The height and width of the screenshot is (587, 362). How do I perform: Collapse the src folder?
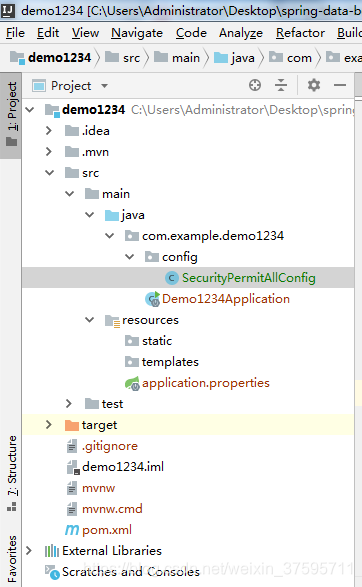point(49,173)
